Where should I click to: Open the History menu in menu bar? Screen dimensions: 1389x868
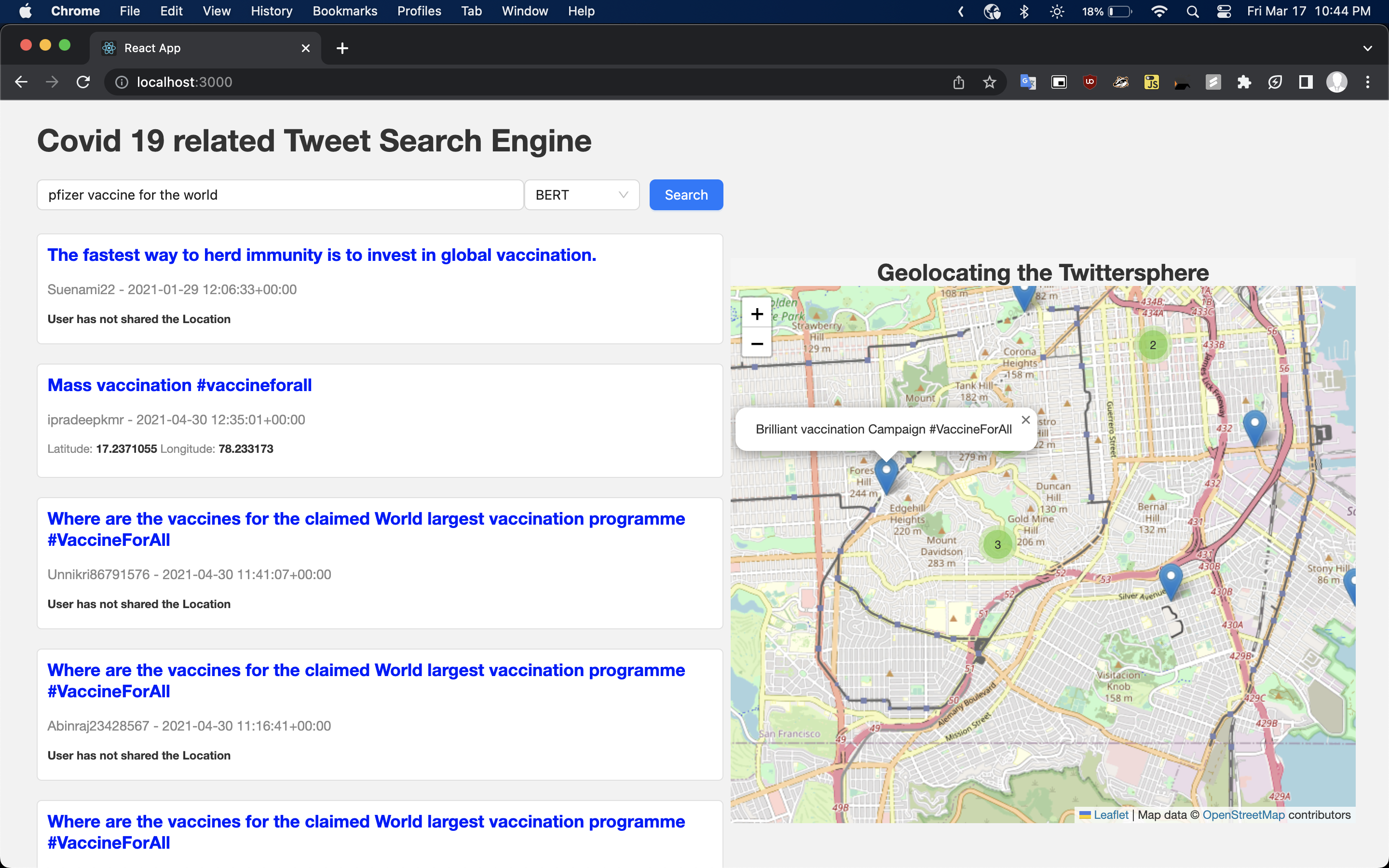pos(271,11)
